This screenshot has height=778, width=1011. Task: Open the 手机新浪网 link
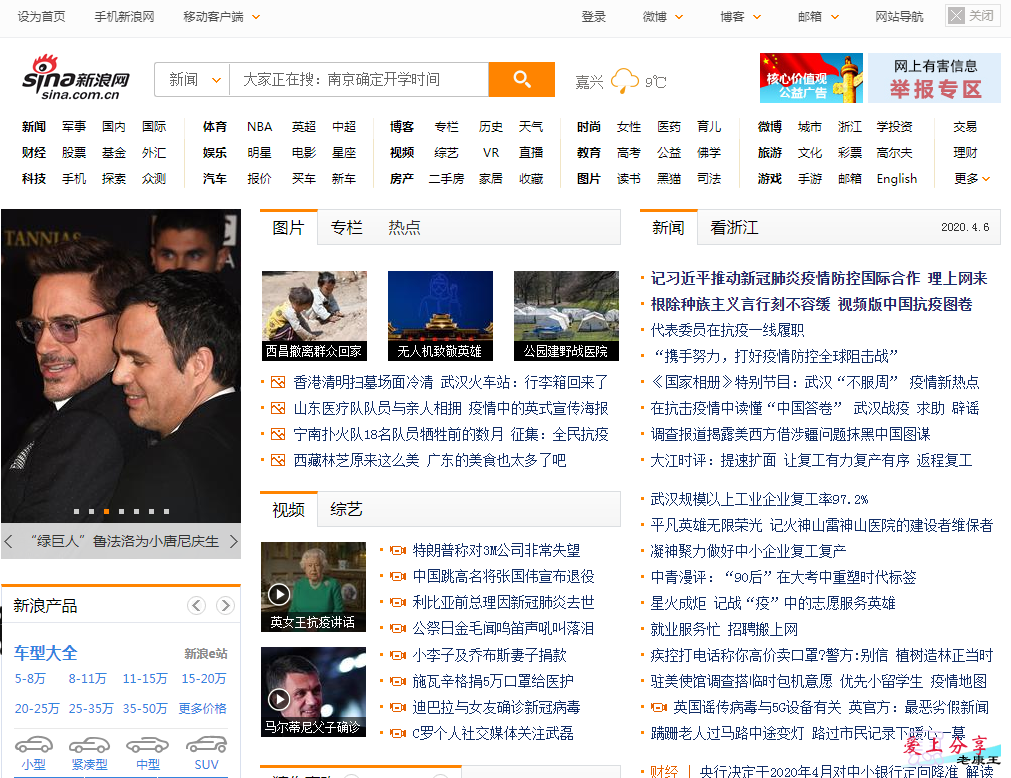[124, 17]
